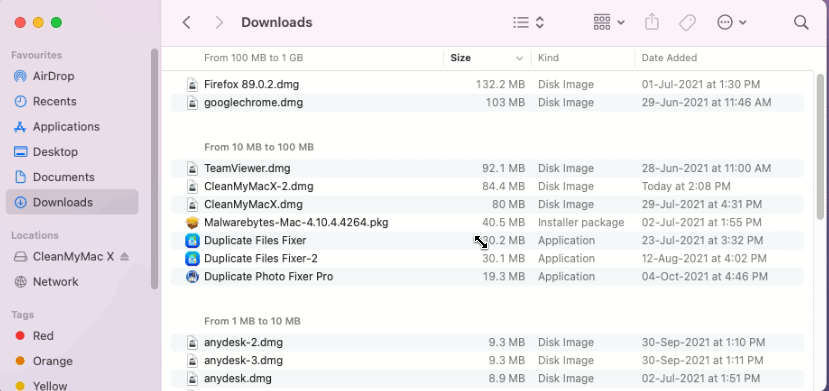Sort by the Date Added column header
829x391 pixels.
669,58
